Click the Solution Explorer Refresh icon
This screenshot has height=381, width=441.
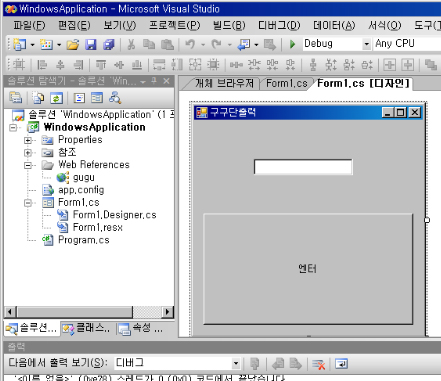click(x=56, y=98)
